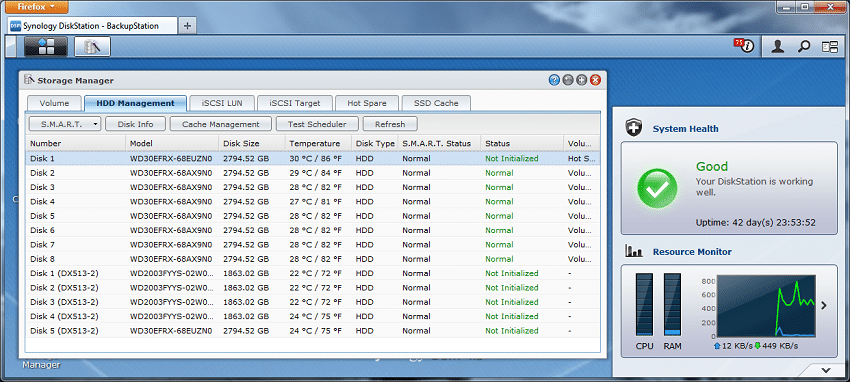Select the Disk 1 (DX513-2) row
This screenshot has height=382, width=850.
(313, 273)
